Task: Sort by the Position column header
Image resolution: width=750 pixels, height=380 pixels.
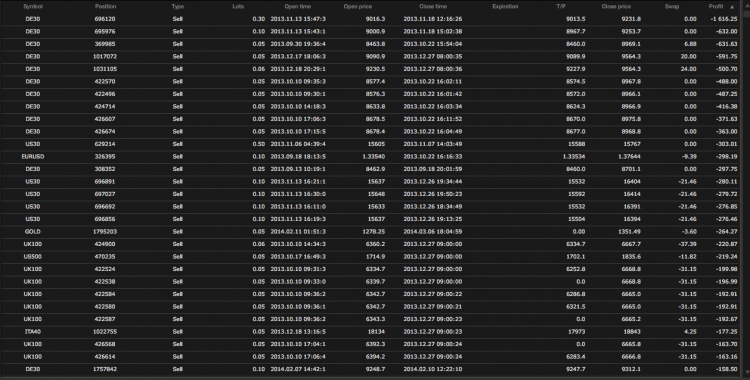Action: 105,7
